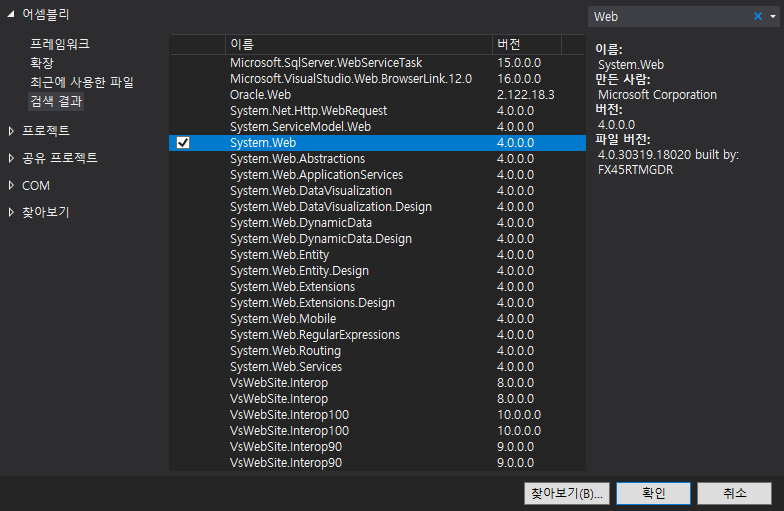
Task: Click the highlighted System.Web row name
Action: pyautogui.click(x=263, y=143)
